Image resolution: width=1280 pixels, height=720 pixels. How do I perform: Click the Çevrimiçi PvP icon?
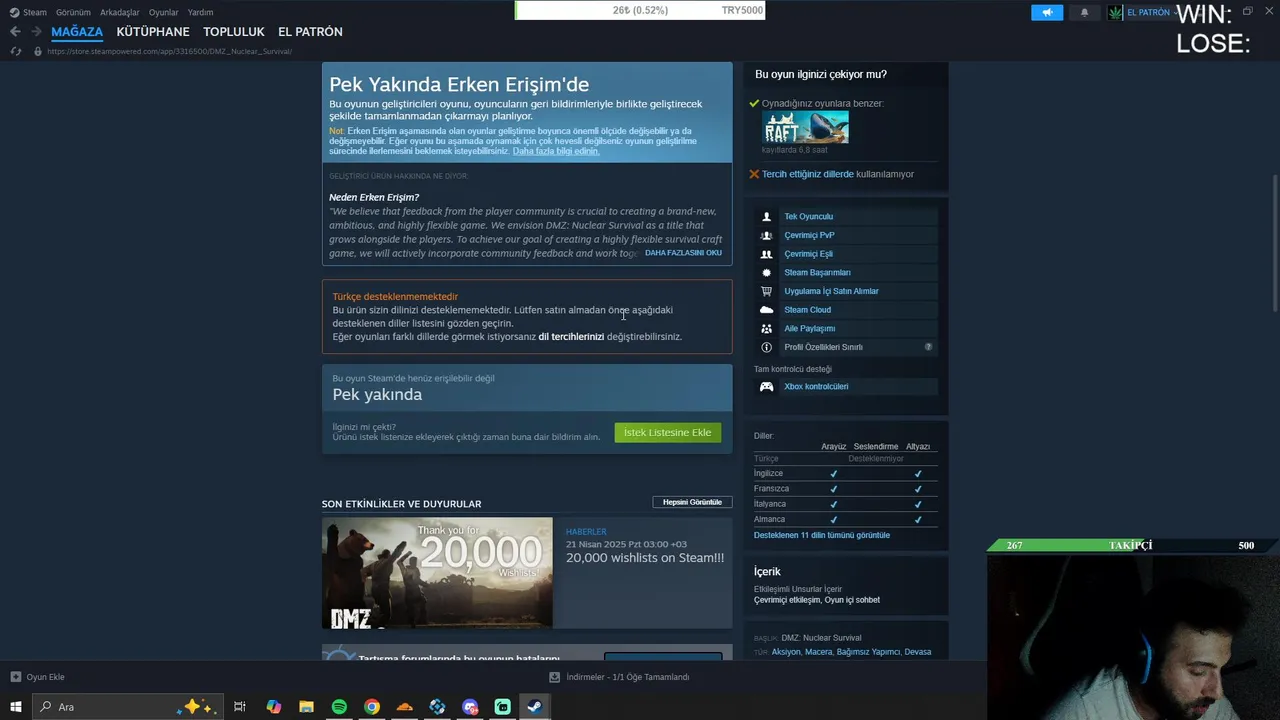pyautogui.click(x=767, y=235)
